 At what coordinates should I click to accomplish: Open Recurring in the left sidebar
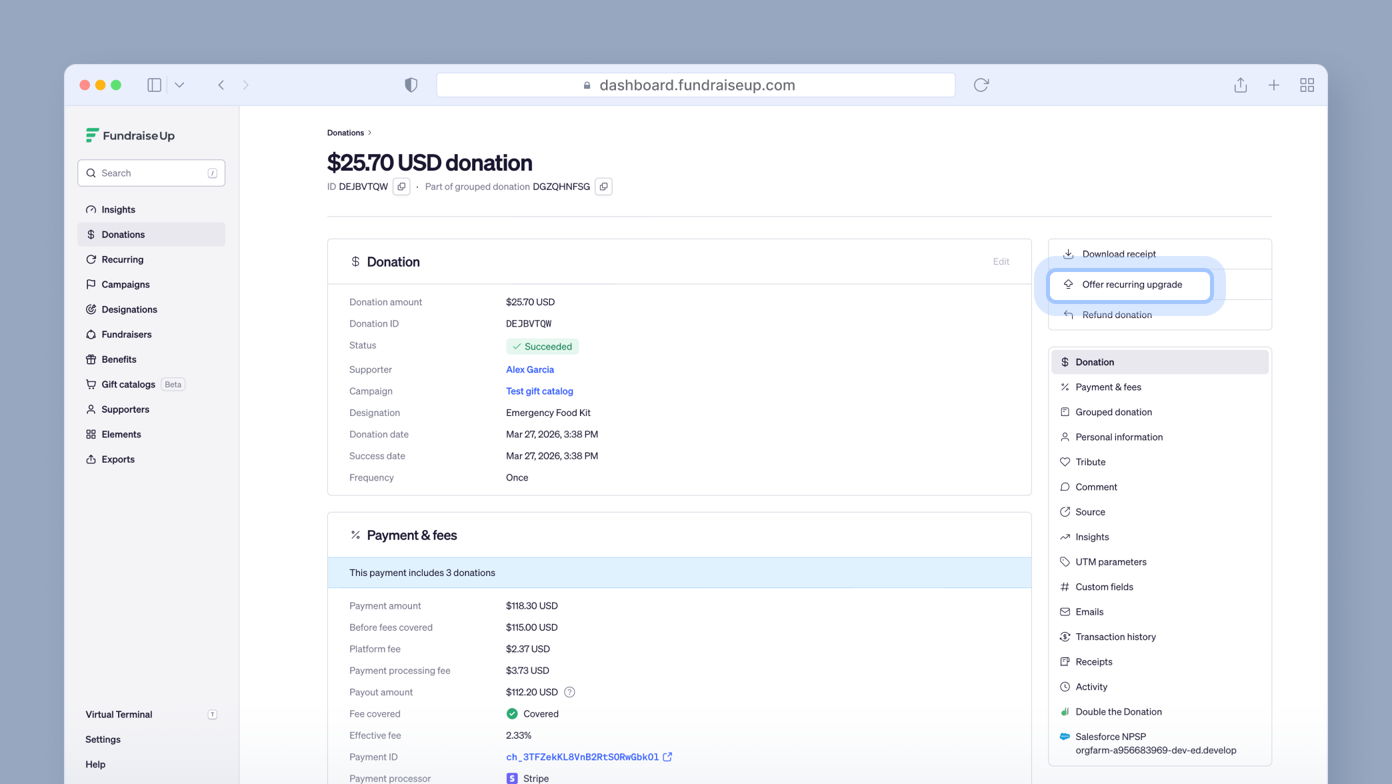tap(151, 259)
